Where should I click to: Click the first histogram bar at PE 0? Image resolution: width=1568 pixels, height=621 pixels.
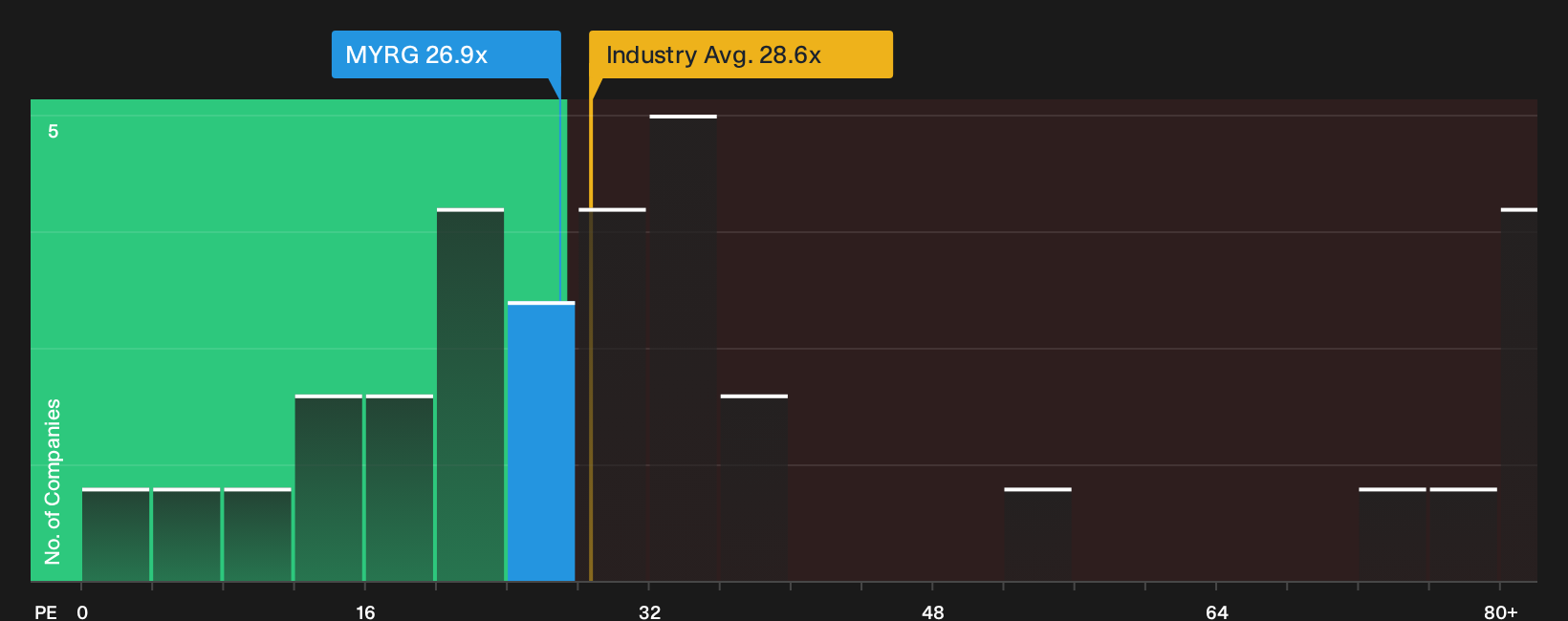point(116,534)
